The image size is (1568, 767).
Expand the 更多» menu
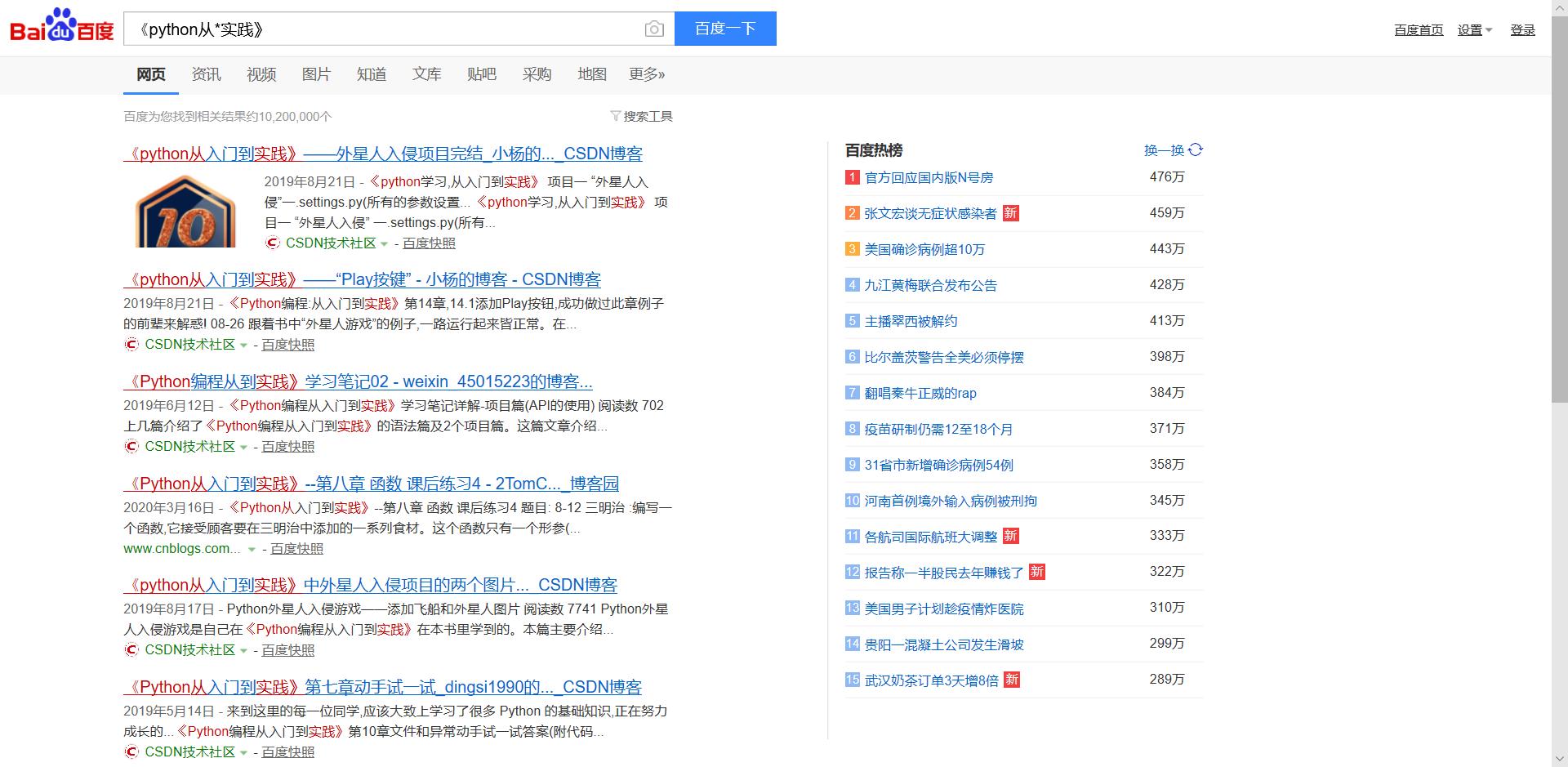tap(648, 74)
